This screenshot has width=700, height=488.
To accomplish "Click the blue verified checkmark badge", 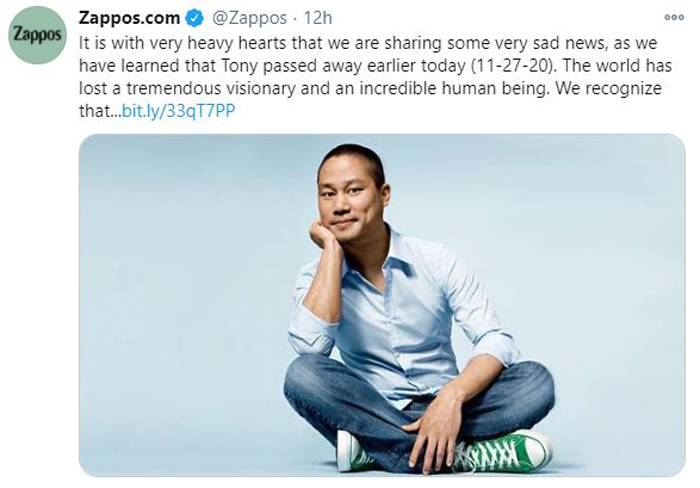I will [x=194, y=18].
